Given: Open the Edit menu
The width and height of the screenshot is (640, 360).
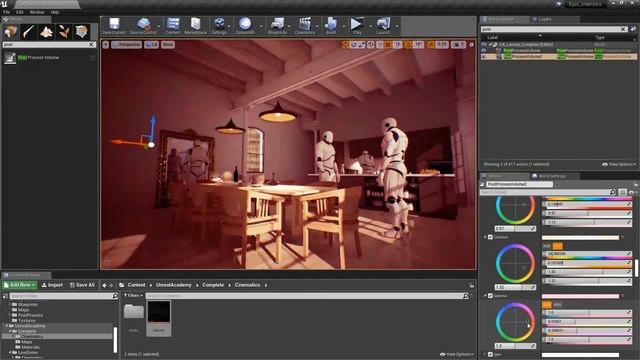Looking at the screenshot, I should pyautogui.click(x=20, y=12).
